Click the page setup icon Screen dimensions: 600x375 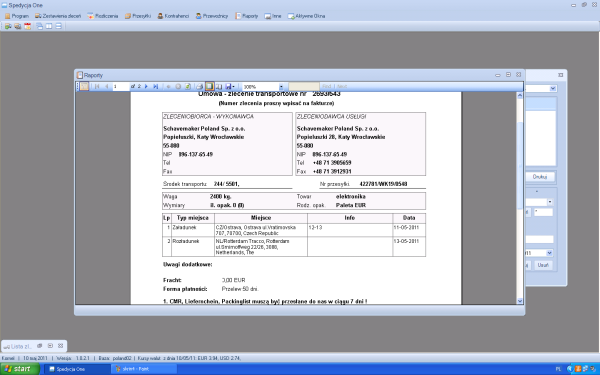219,86
